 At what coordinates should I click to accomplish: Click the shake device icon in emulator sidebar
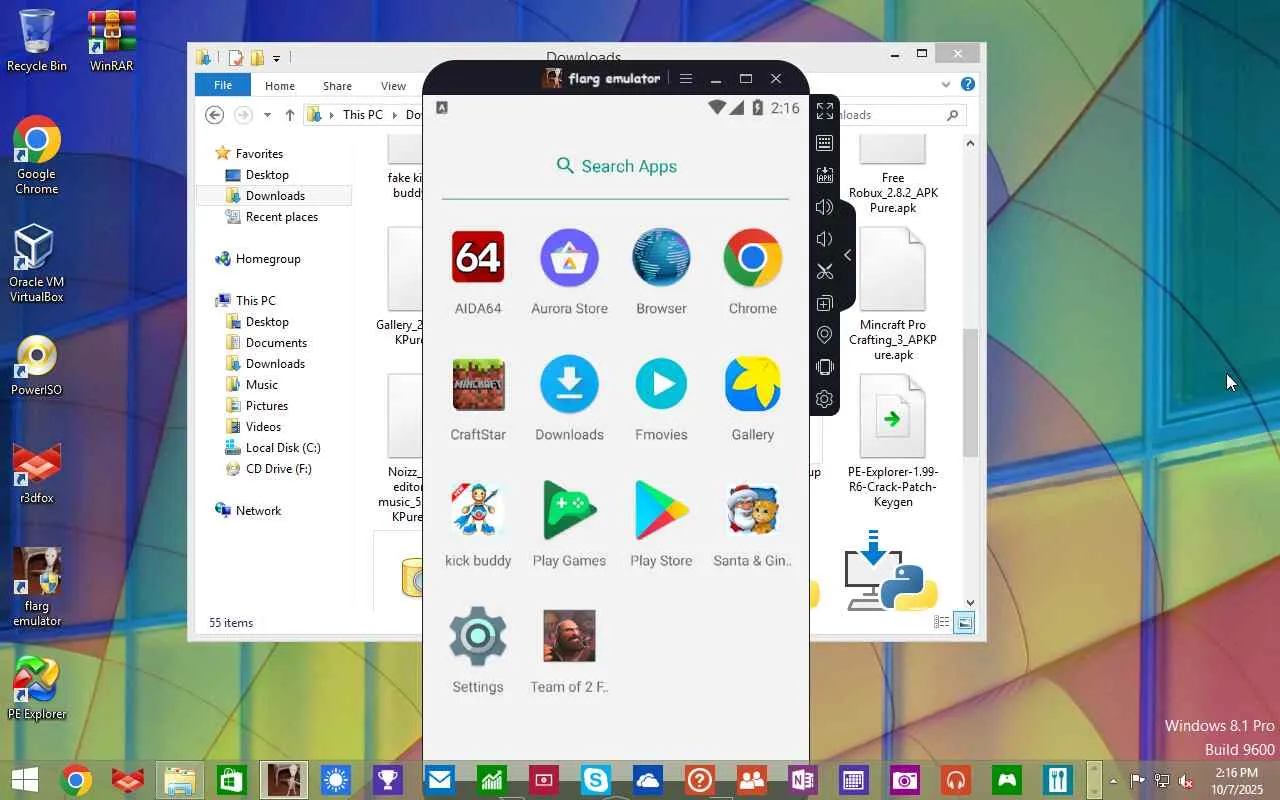pyautogui.click(x=825, y=367)
